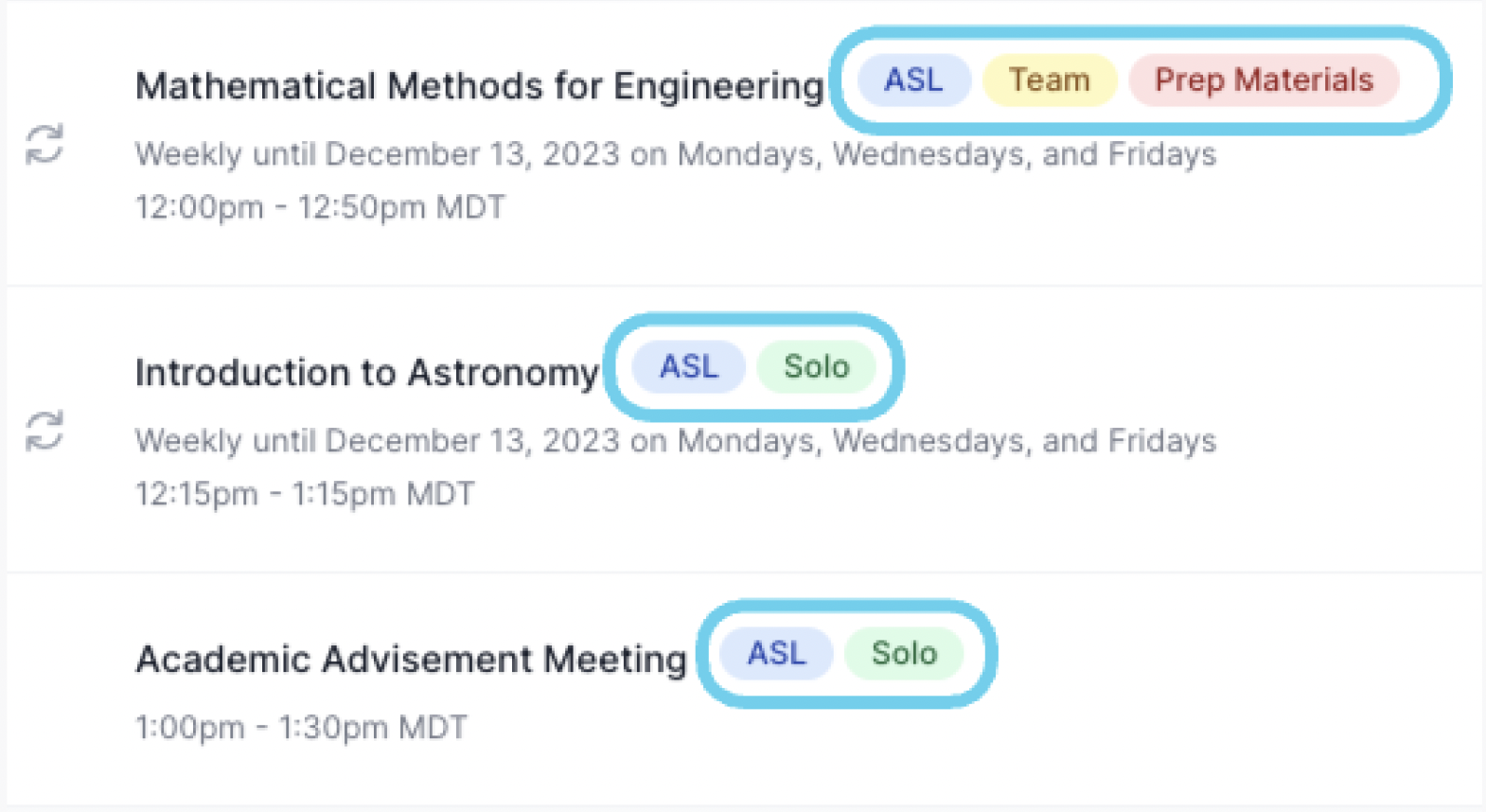The width and height of the screenshot is (1486, 812).
Task: Select the ASL tag on Academic Advisement Meeting
Action: point(776,653)
